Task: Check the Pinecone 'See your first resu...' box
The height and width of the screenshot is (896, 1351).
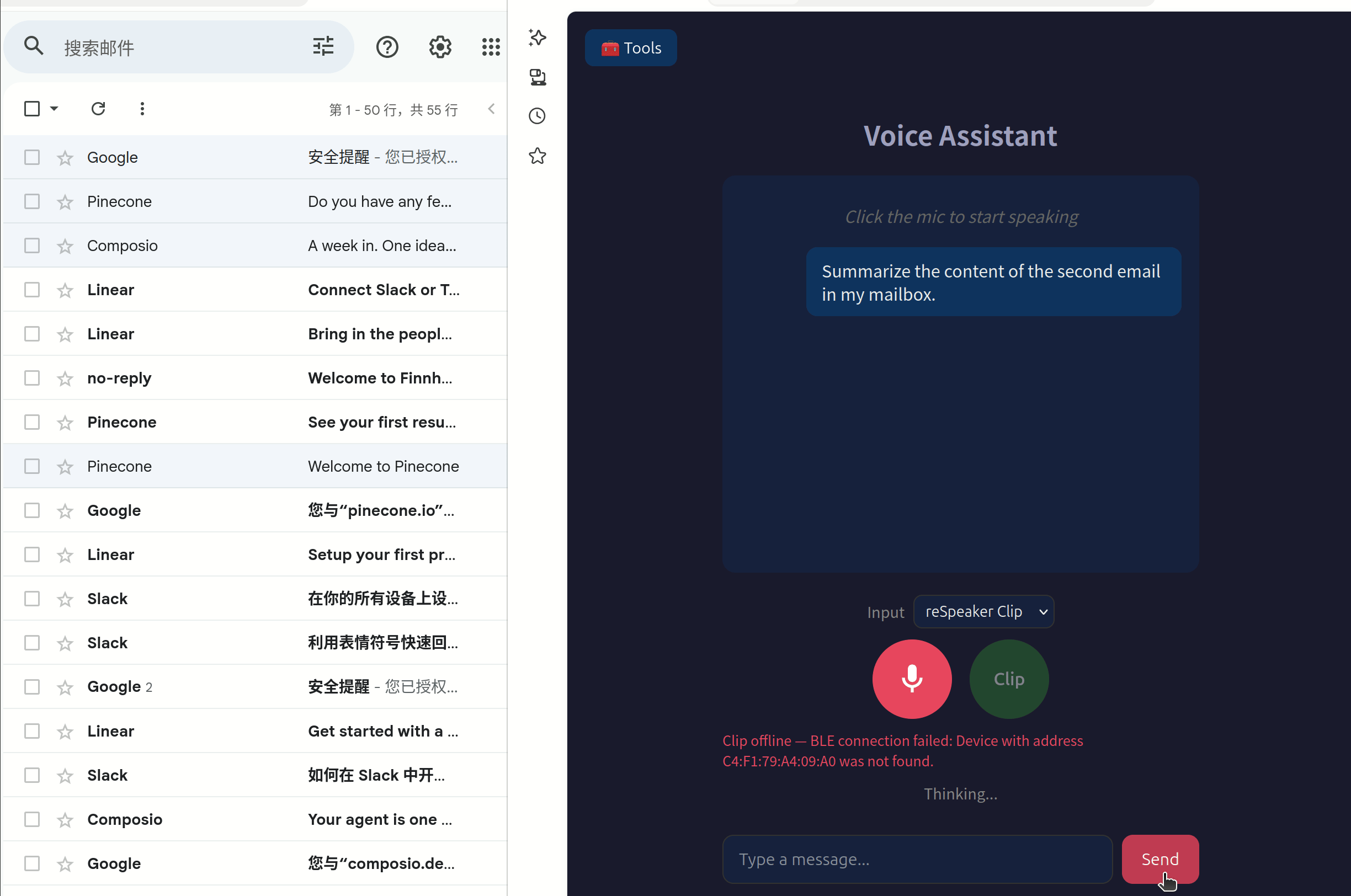Action: click(32, 422)
